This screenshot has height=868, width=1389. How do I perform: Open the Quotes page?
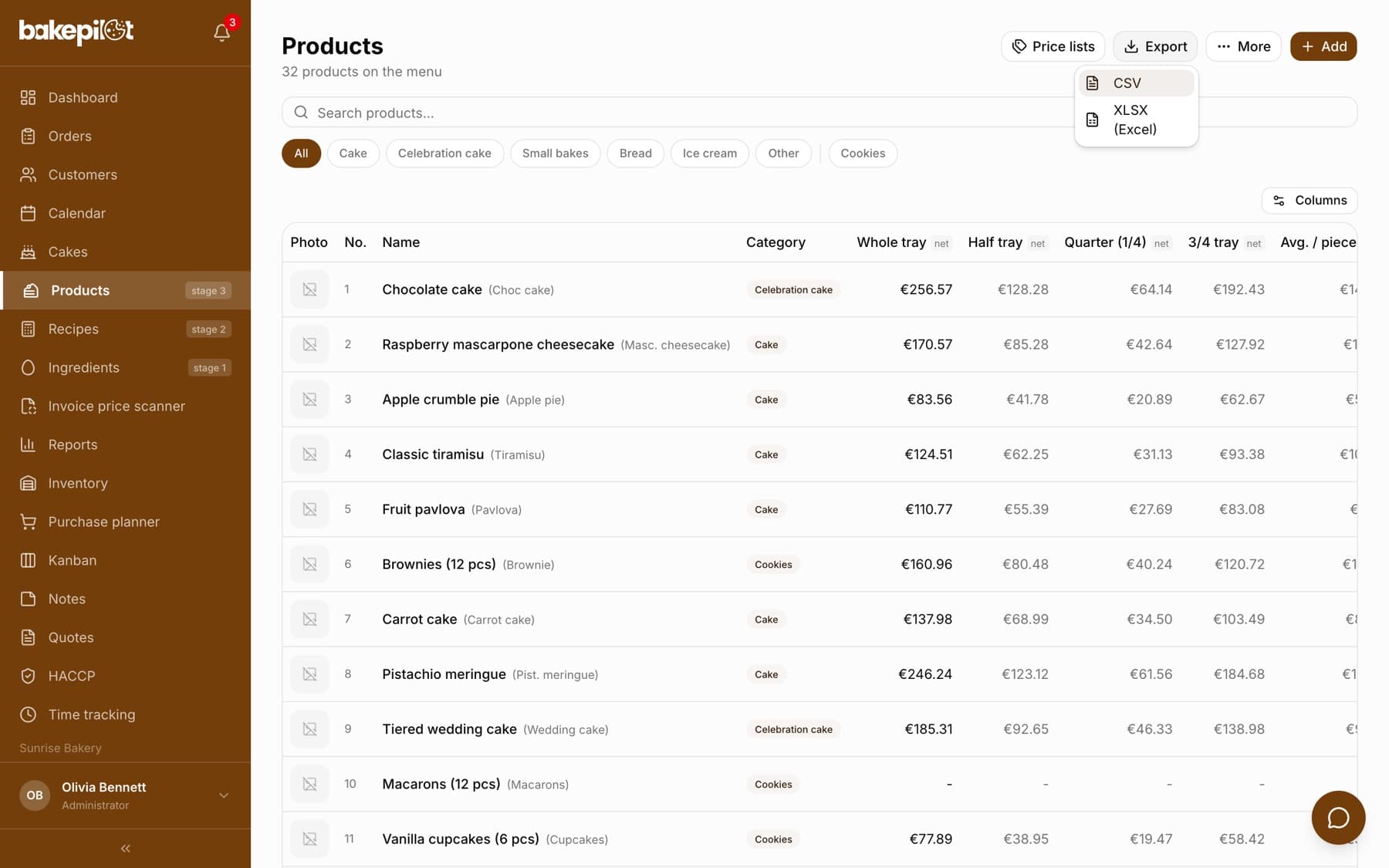pos(125,637)
